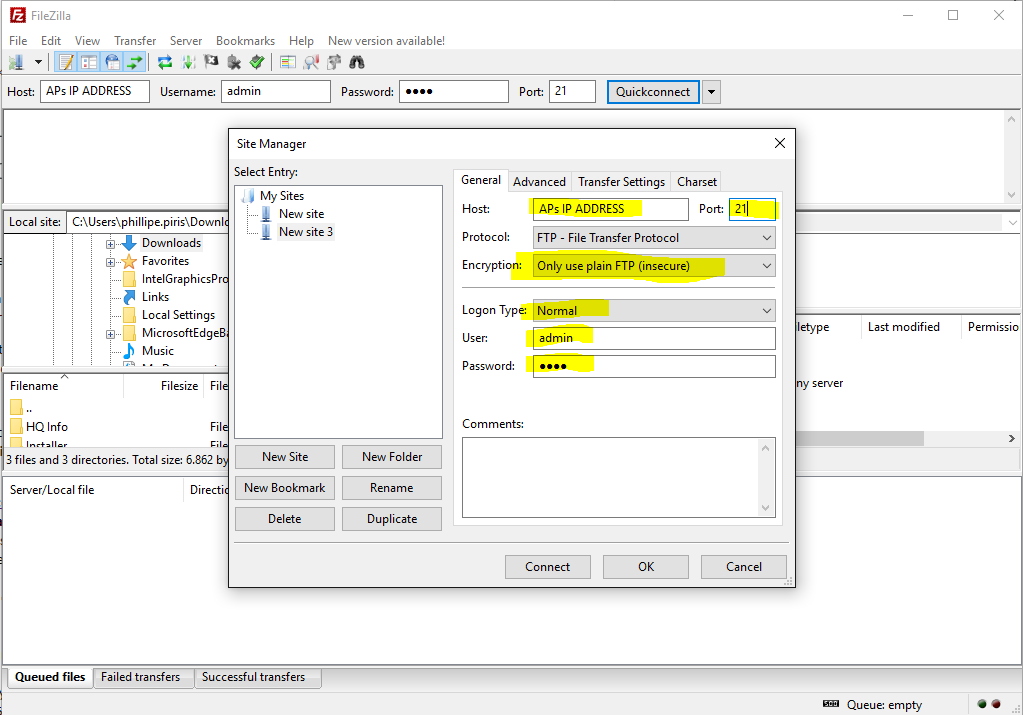The image size is (1023, 715).
Task: Click the New Site button
Action: coord(285,457)
